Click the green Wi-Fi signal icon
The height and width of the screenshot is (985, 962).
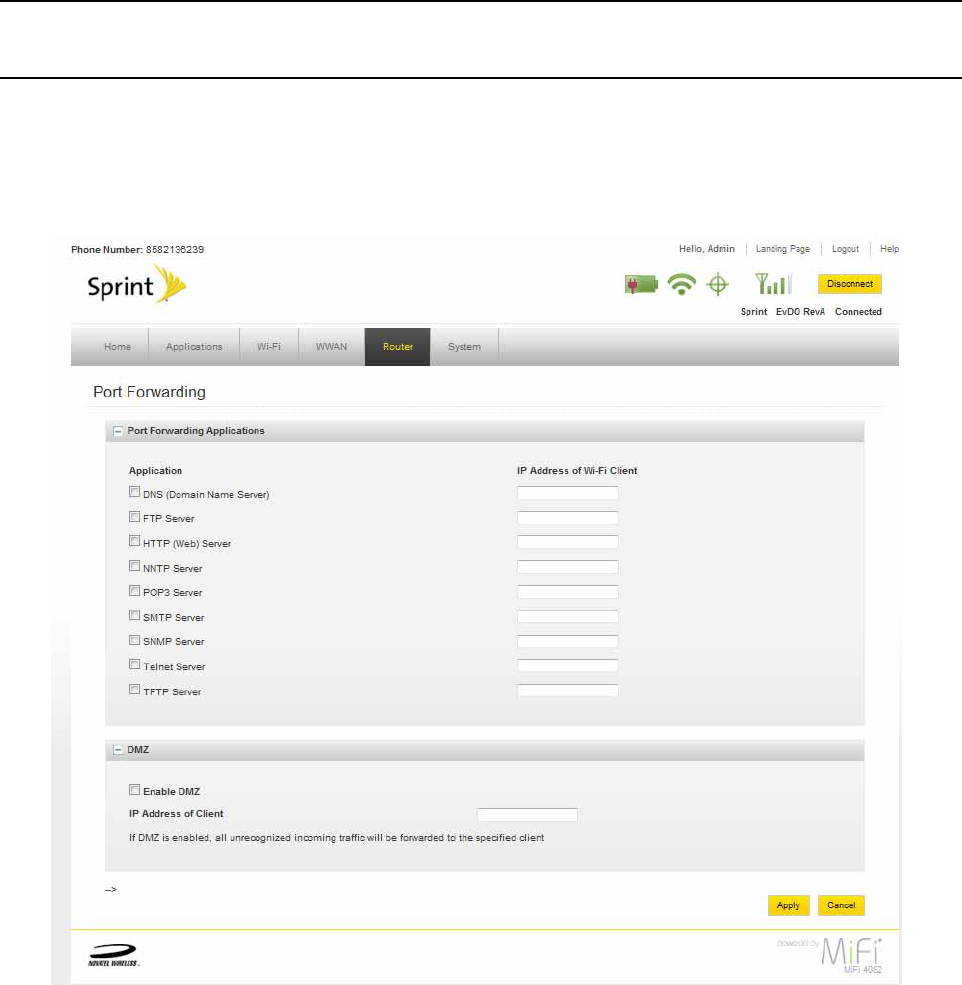[x=682, y=285]
